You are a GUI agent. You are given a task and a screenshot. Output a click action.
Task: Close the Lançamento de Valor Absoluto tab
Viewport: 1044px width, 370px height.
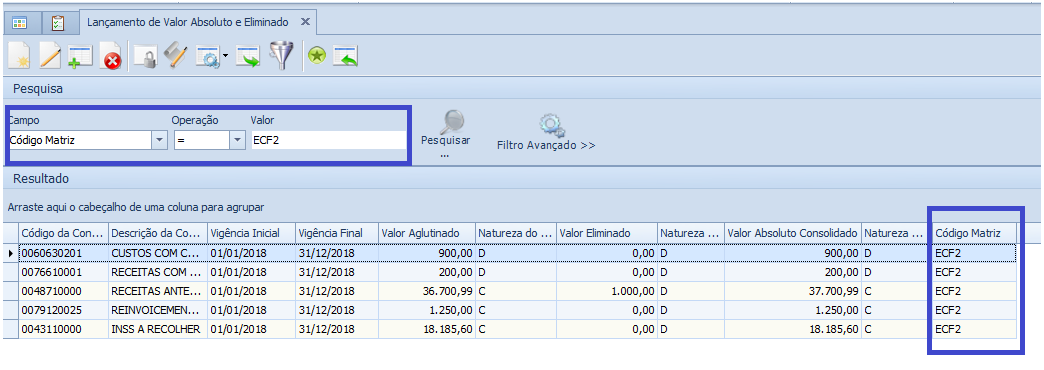305,22
